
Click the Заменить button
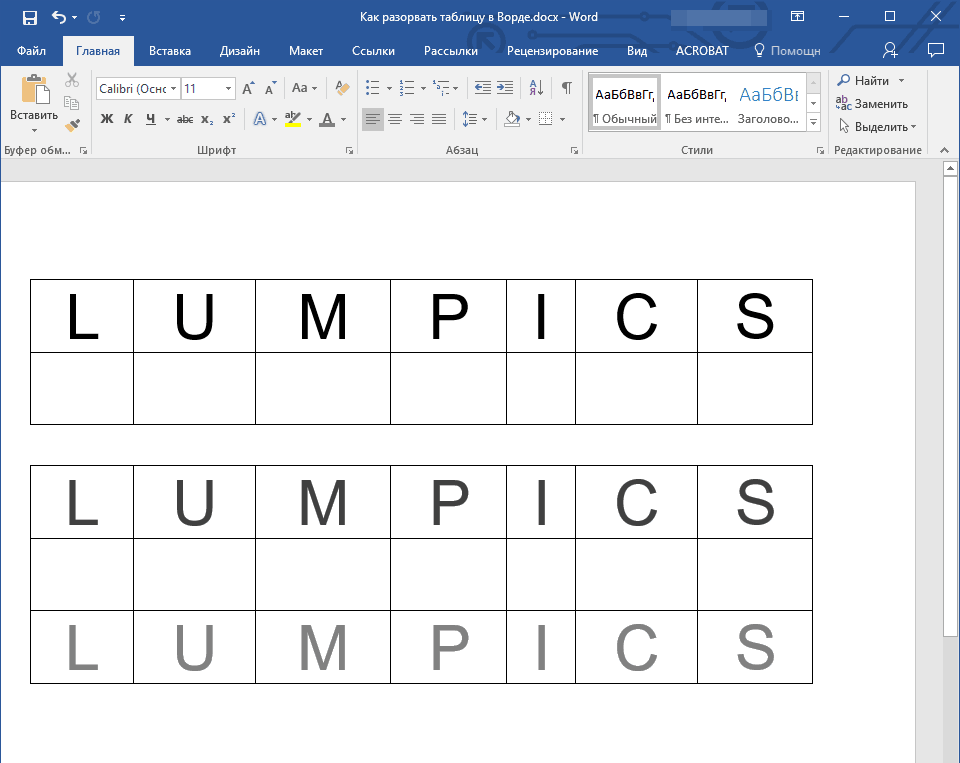(x=872, y=104)
